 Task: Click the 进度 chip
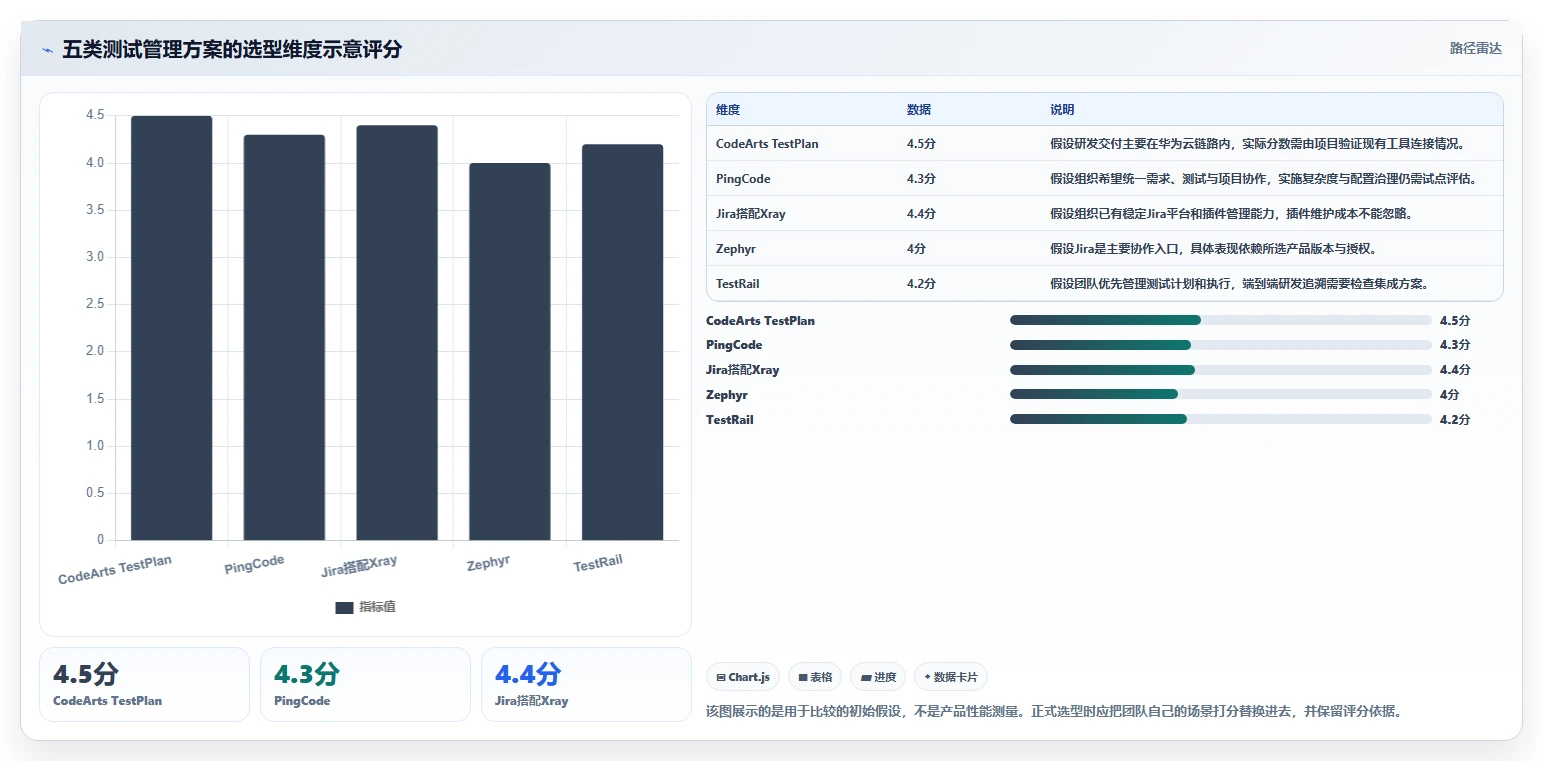click(x=878, y=677)
